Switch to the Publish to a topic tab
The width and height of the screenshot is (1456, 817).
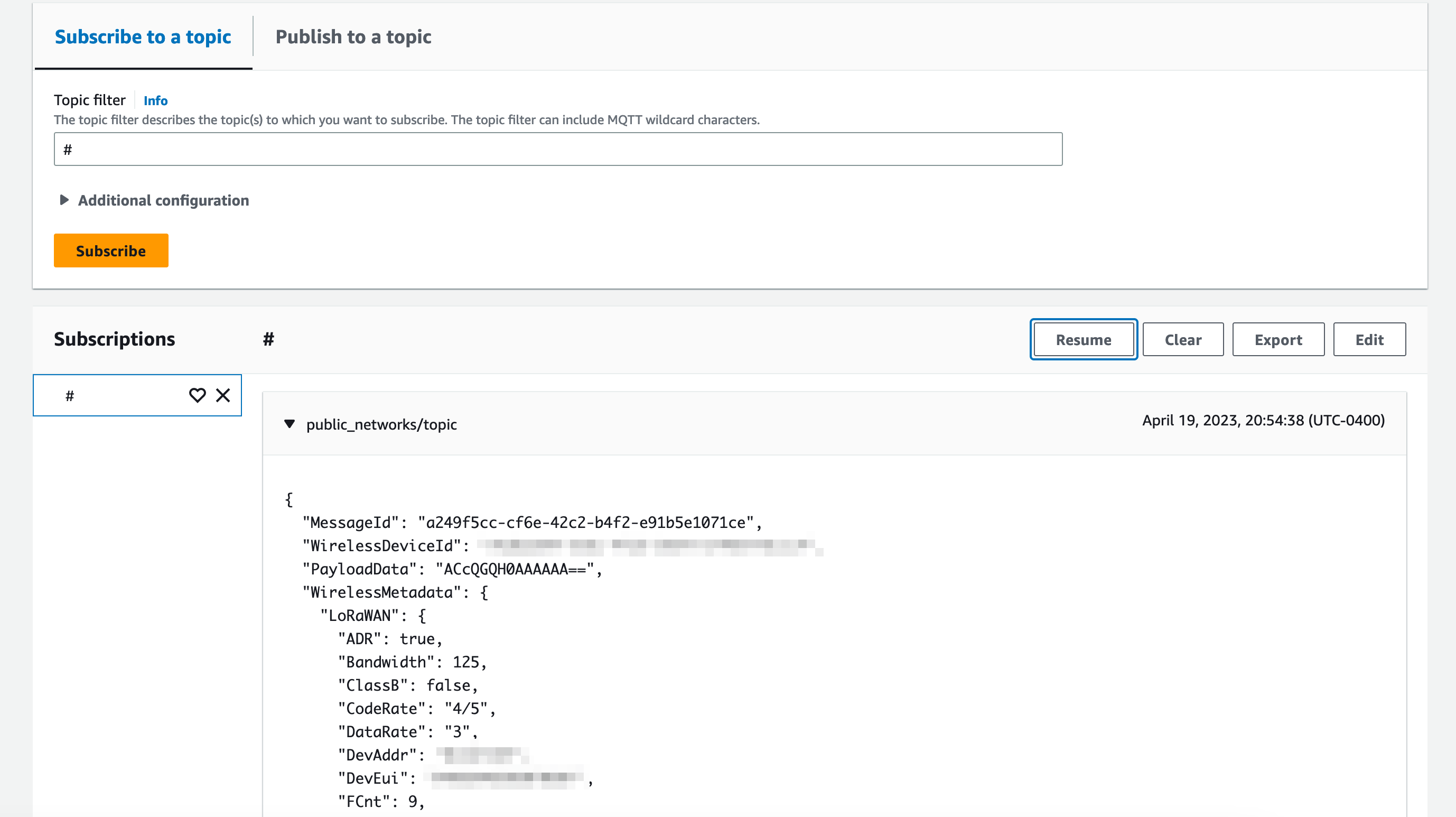pyautogui.click(x=353, y=37)
